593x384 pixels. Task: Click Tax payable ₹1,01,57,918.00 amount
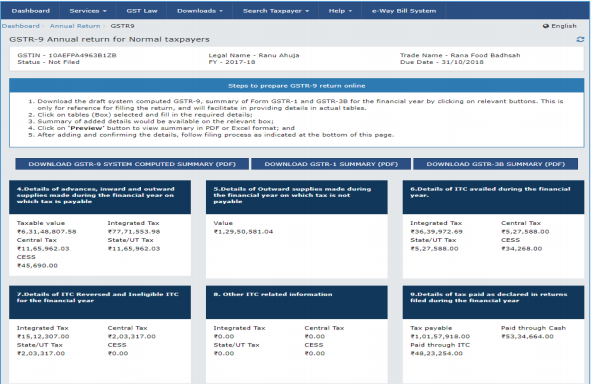click(x=440, y=337)
